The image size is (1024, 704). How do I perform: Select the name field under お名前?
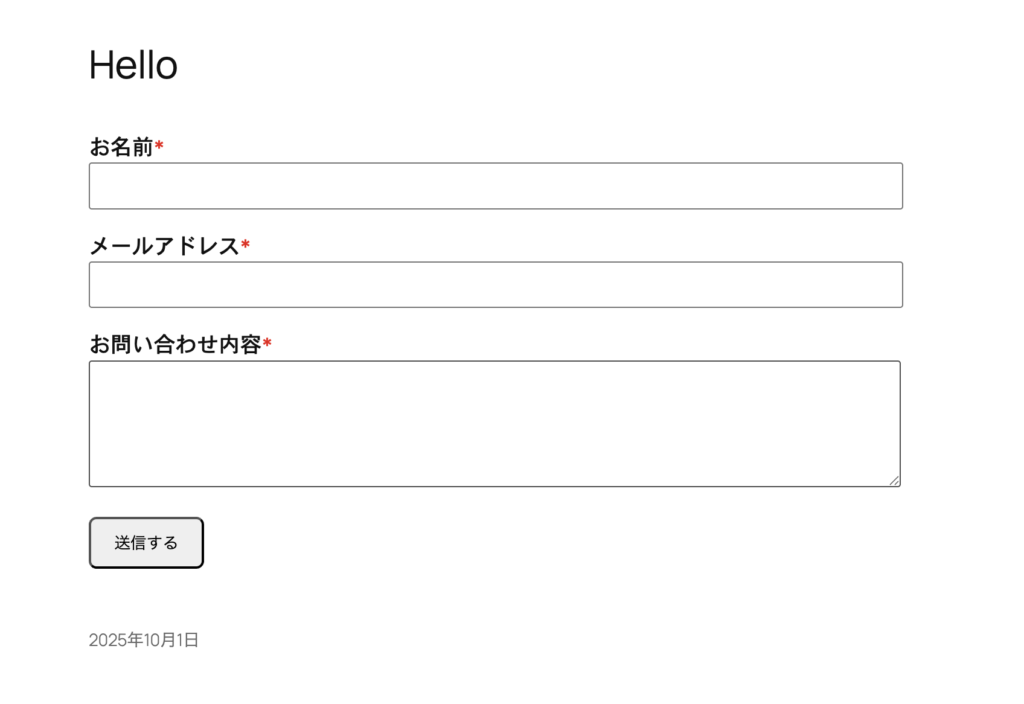[495, 186]
